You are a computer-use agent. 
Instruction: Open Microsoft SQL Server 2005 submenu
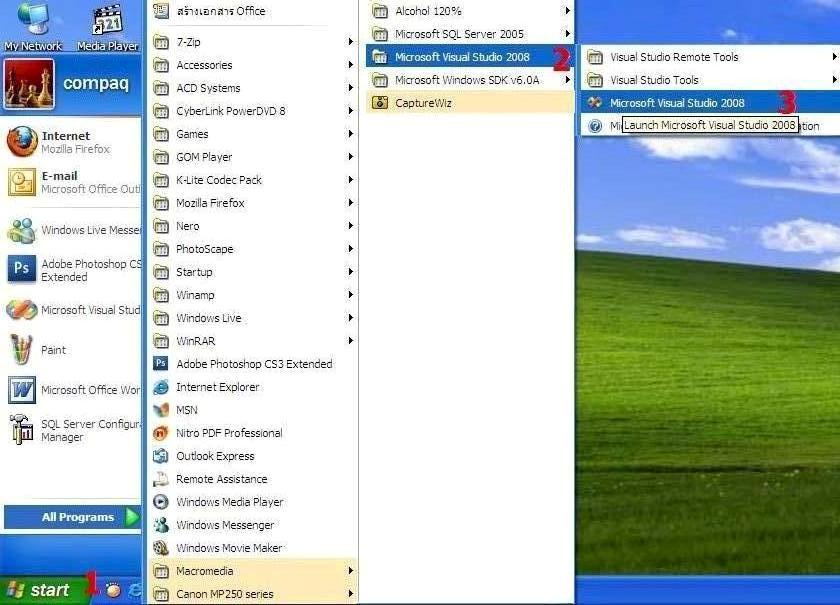[469, 34]
